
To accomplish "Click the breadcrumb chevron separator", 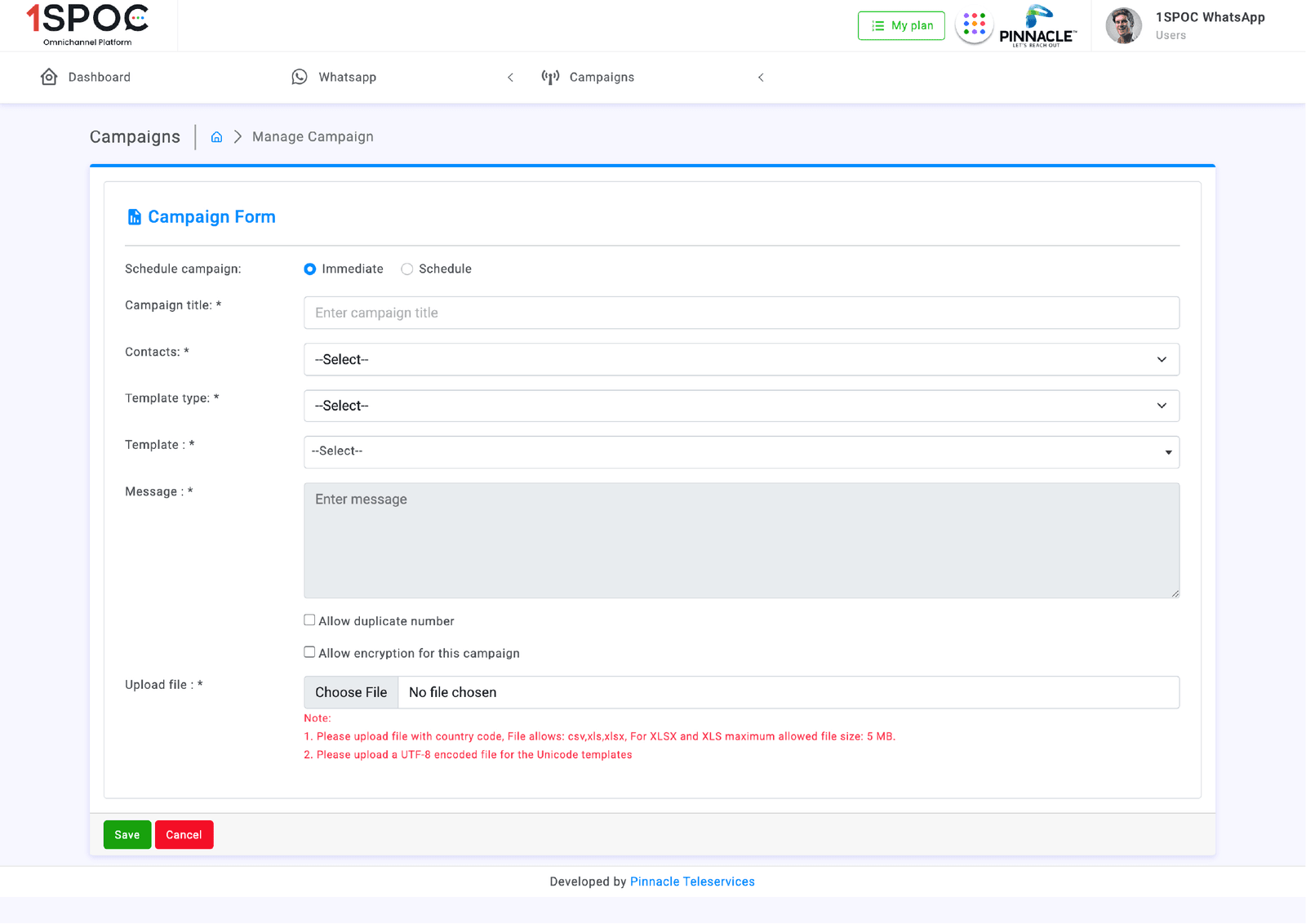I will click(238, 137).
